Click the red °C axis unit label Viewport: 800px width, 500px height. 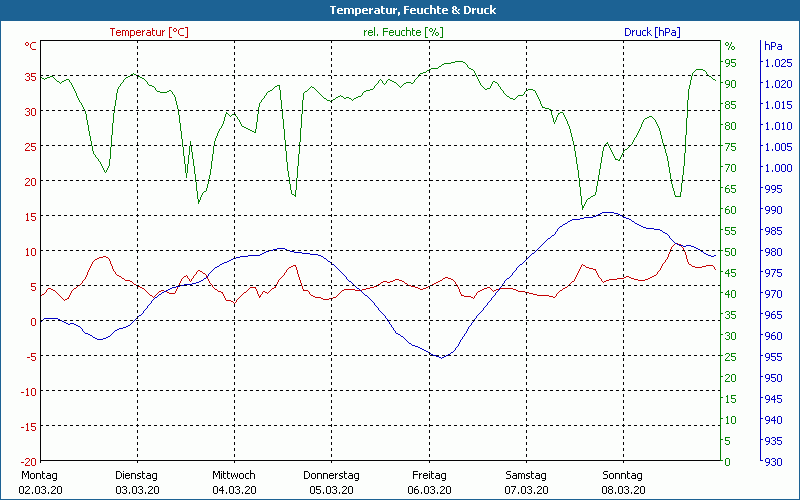click(x=31, y=46)
